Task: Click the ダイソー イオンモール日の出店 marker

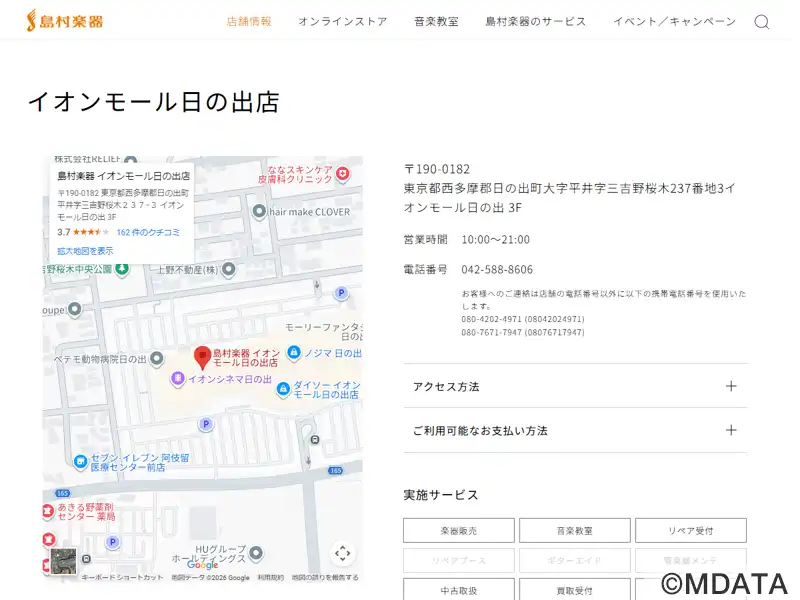Action: click(x=283, y=389)
